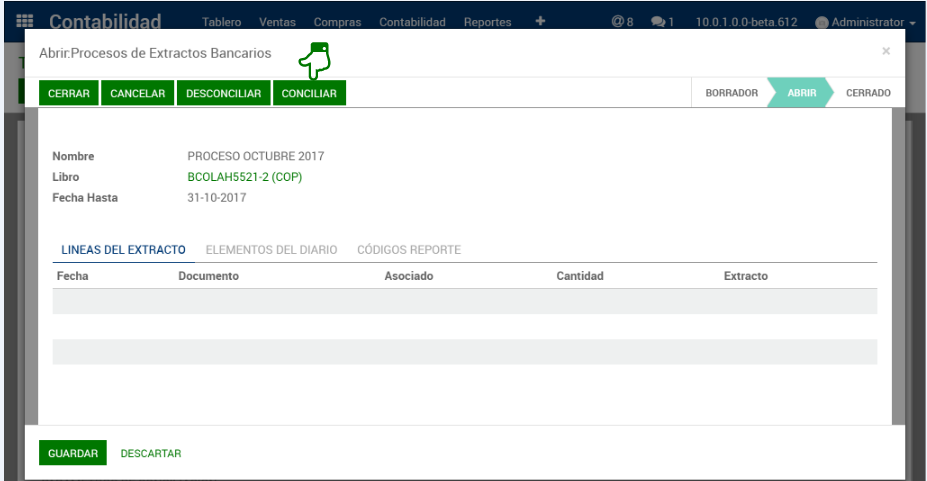
Task: Switch to Códigos Reporte tab
Action: click(x=408, y=250)
